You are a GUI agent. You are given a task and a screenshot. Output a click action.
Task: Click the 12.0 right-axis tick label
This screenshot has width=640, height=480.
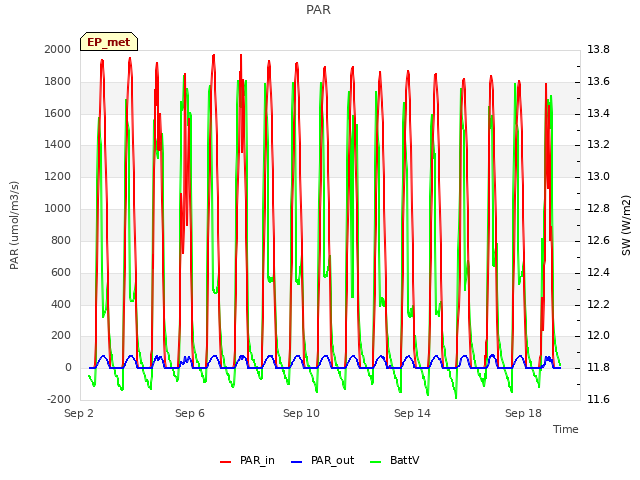point(598,336)
